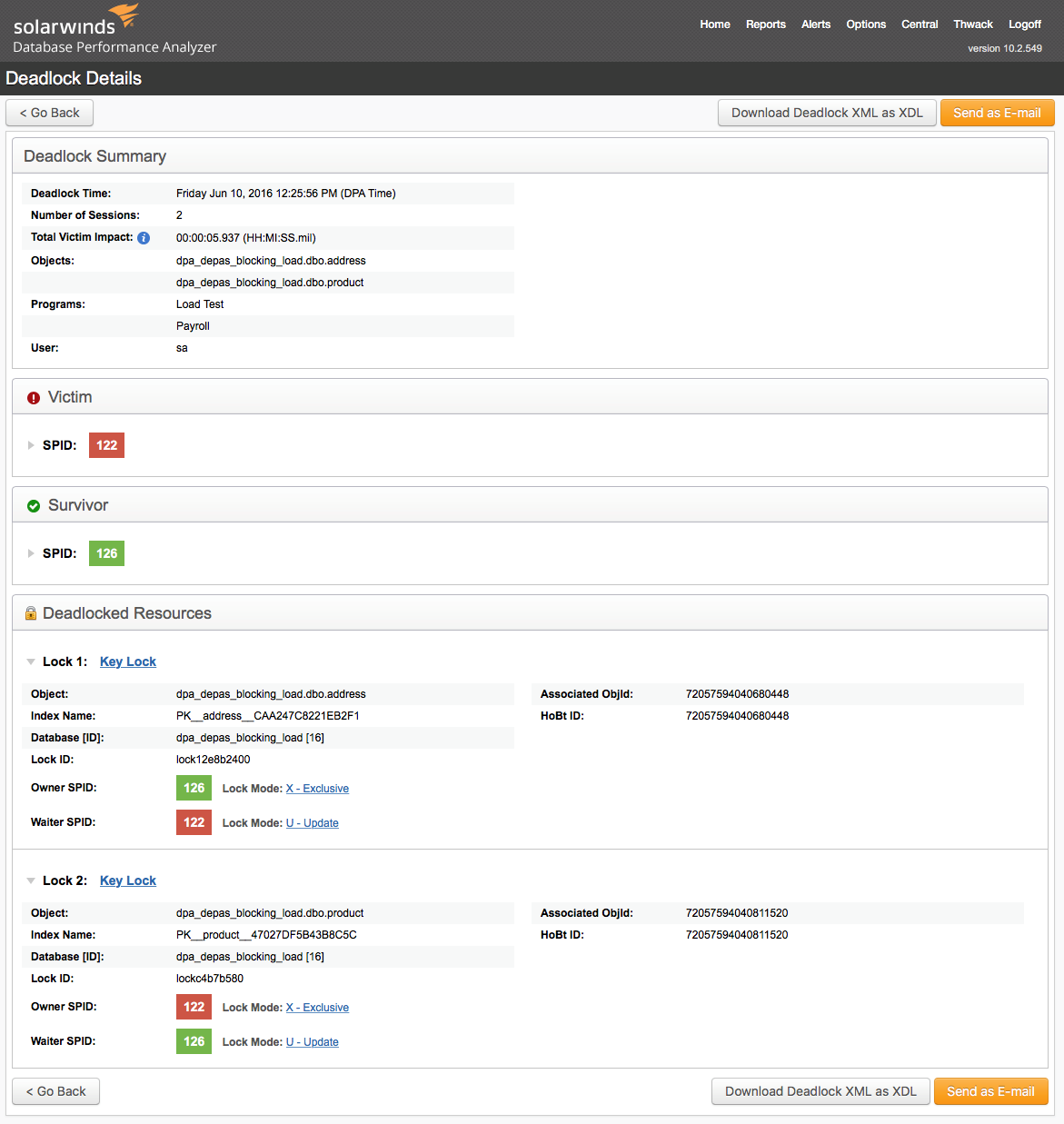Go to the Options page

[865, 25]
